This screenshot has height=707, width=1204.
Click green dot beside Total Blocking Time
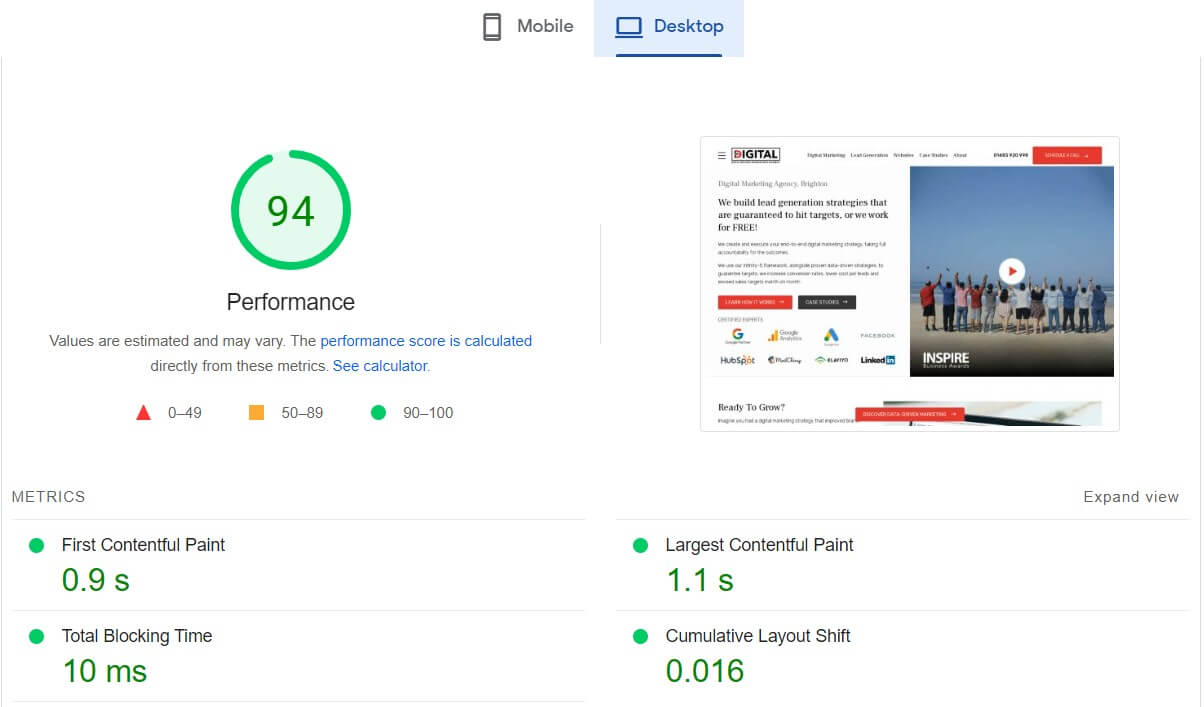click(x=37, y=636)
